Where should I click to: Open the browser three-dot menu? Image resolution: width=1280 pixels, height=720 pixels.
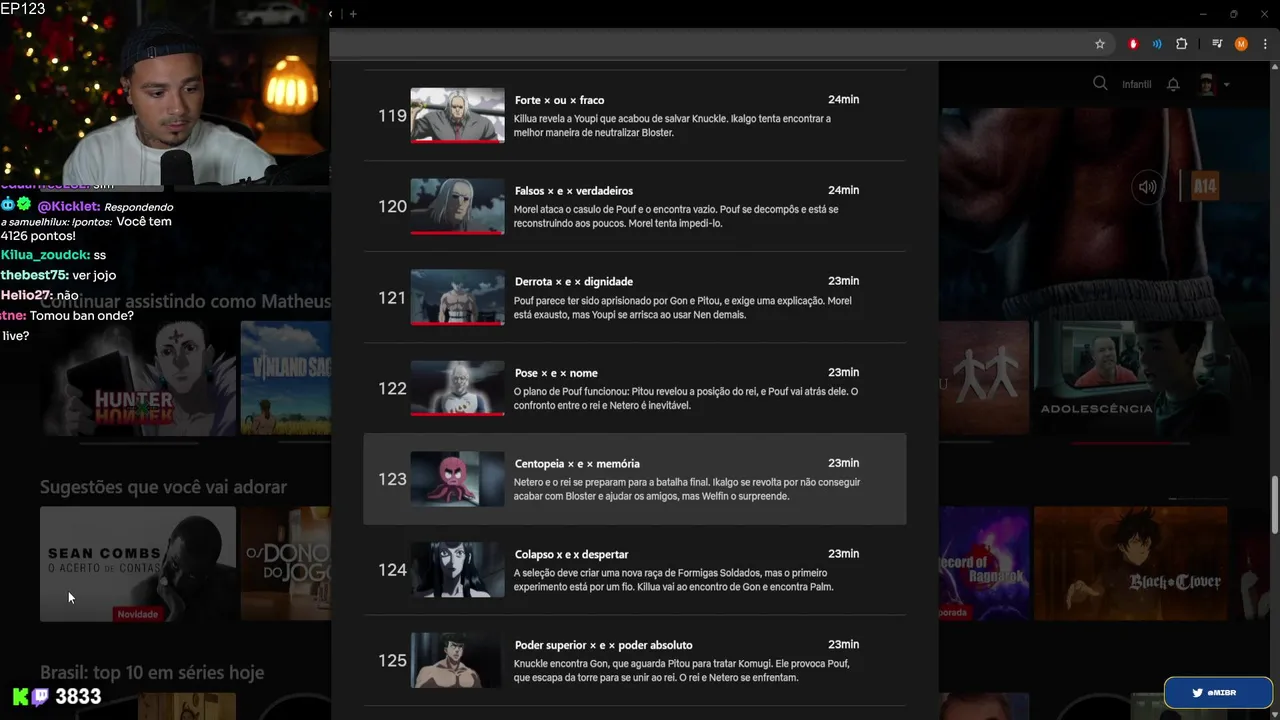(1263, 44)
